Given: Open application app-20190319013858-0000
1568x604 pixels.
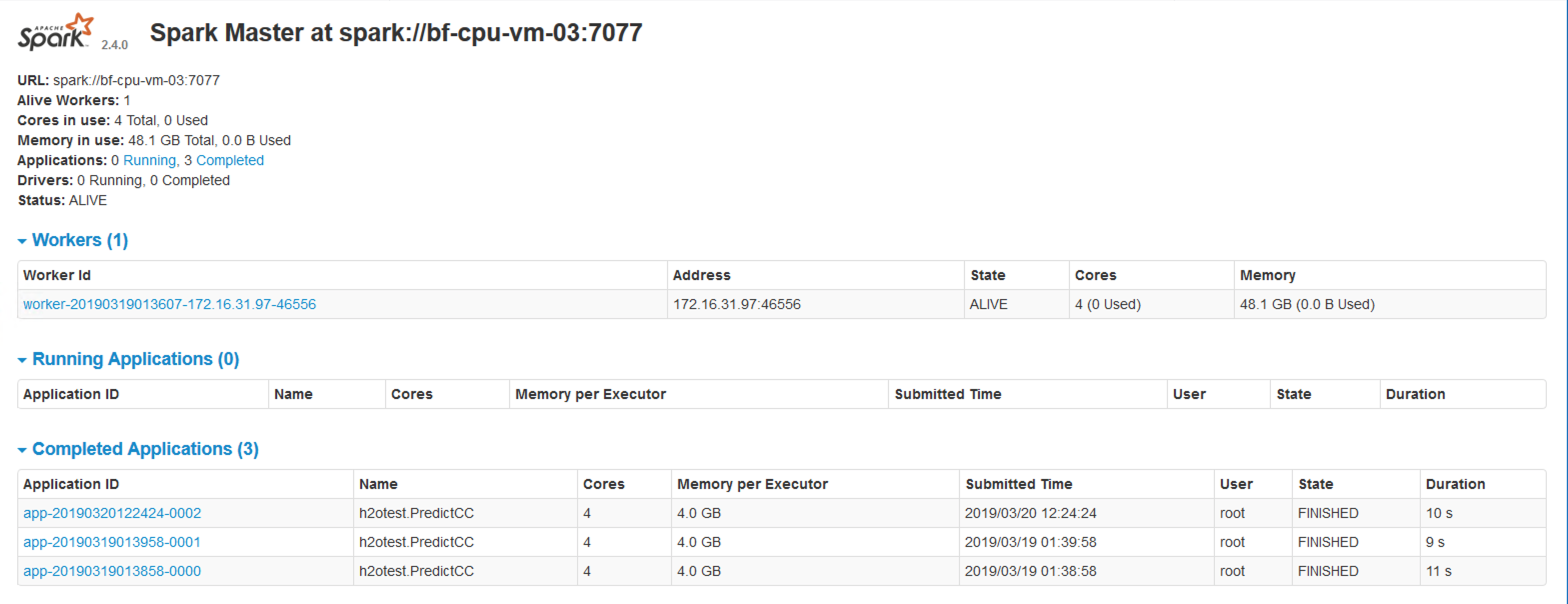Looking at the screenshot, I should pos(112,571).
